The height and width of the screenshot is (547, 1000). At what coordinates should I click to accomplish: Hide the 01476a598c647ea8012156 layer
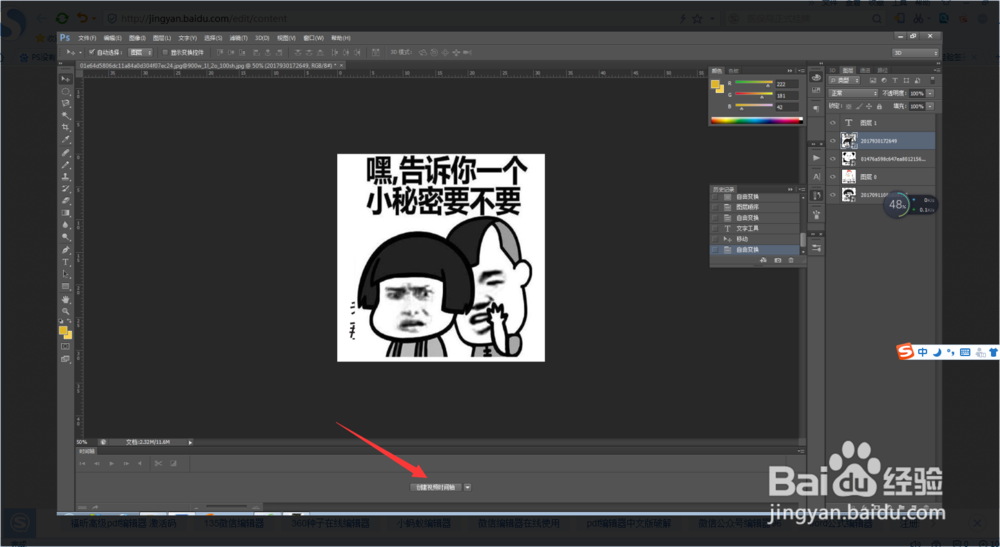pos(833,159)
